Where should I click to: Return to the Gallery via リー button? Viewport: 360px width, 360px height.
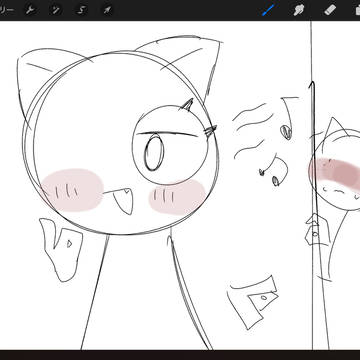coord(6,10)
